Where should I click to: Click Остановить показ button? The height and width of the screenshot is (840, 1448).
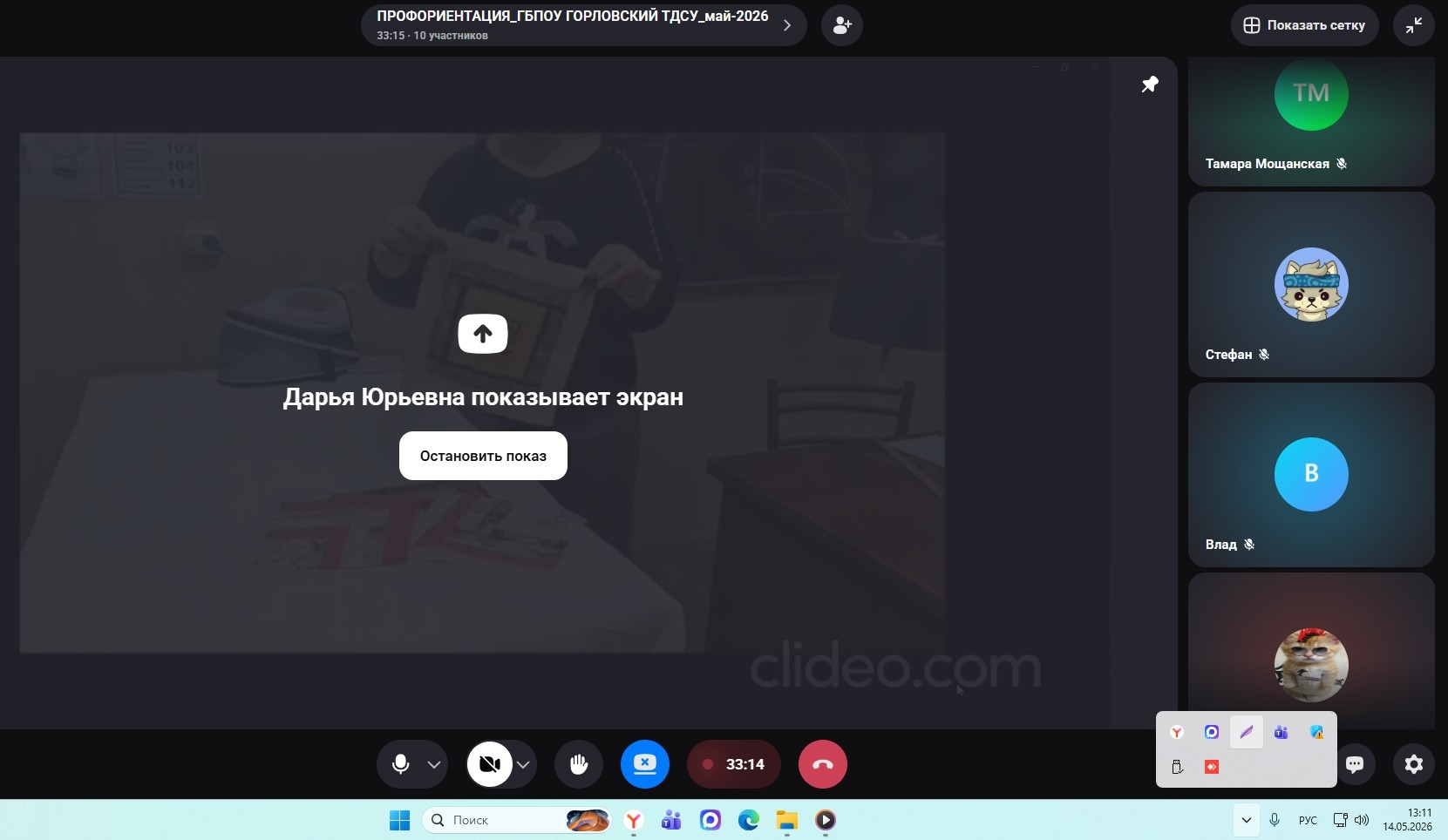(x=483, y=456)
